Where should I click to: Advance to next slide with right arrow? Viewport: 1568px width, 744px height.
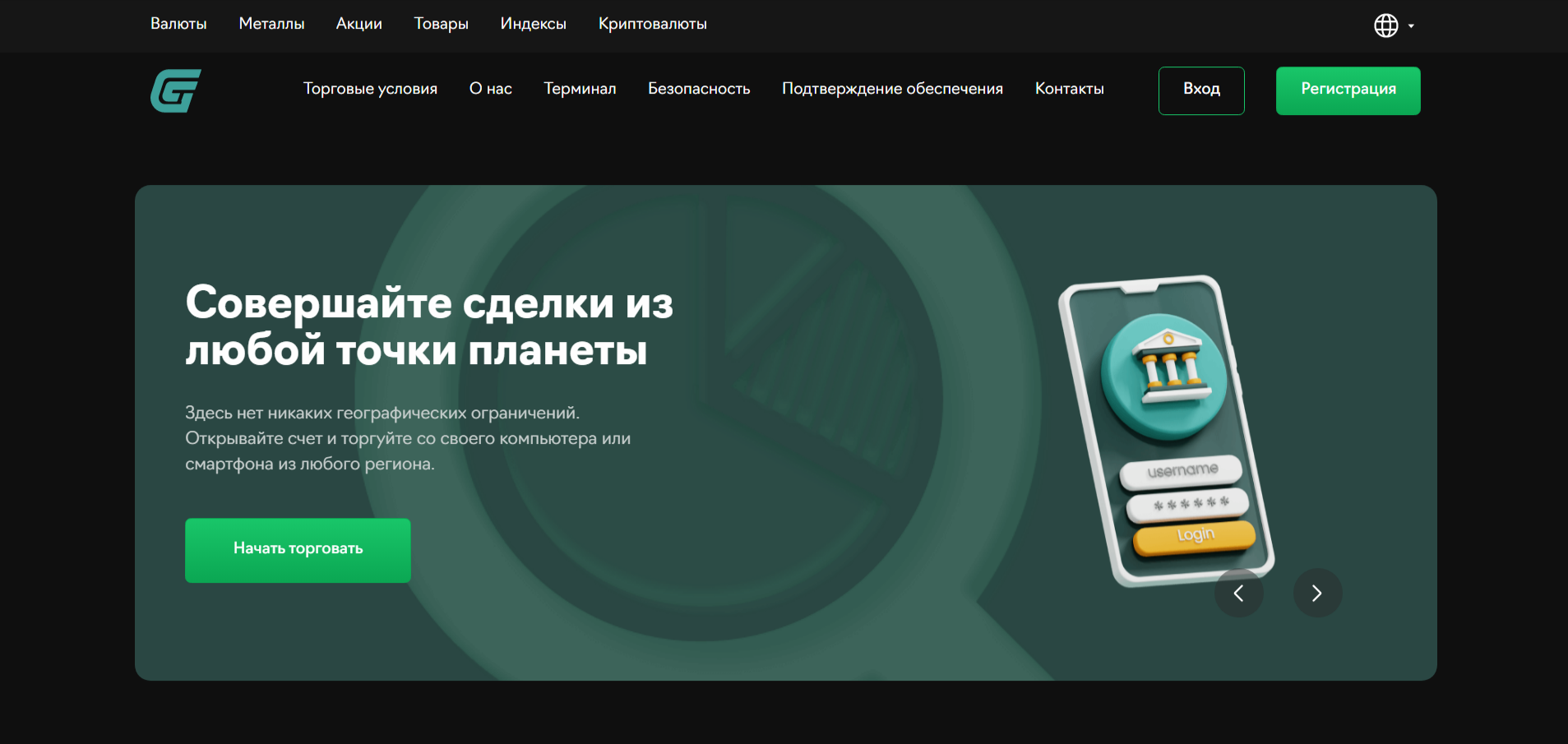[x=1317, y=593]
